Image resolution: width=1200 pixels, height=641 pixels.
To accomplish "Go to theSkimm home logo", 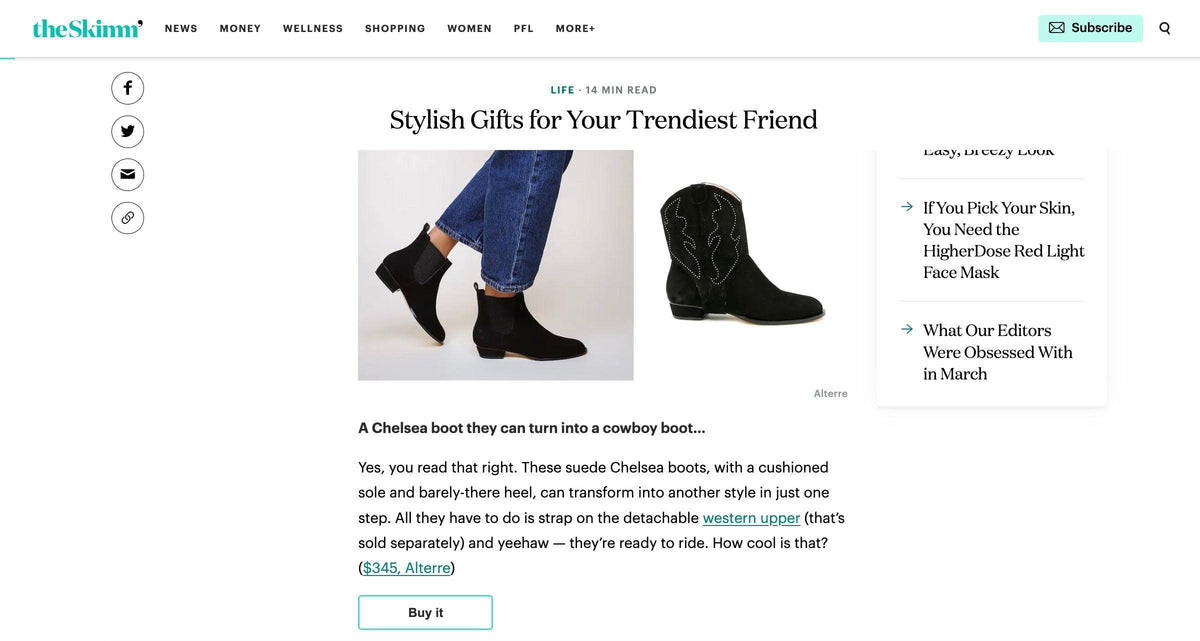I will tap(87, 28).
